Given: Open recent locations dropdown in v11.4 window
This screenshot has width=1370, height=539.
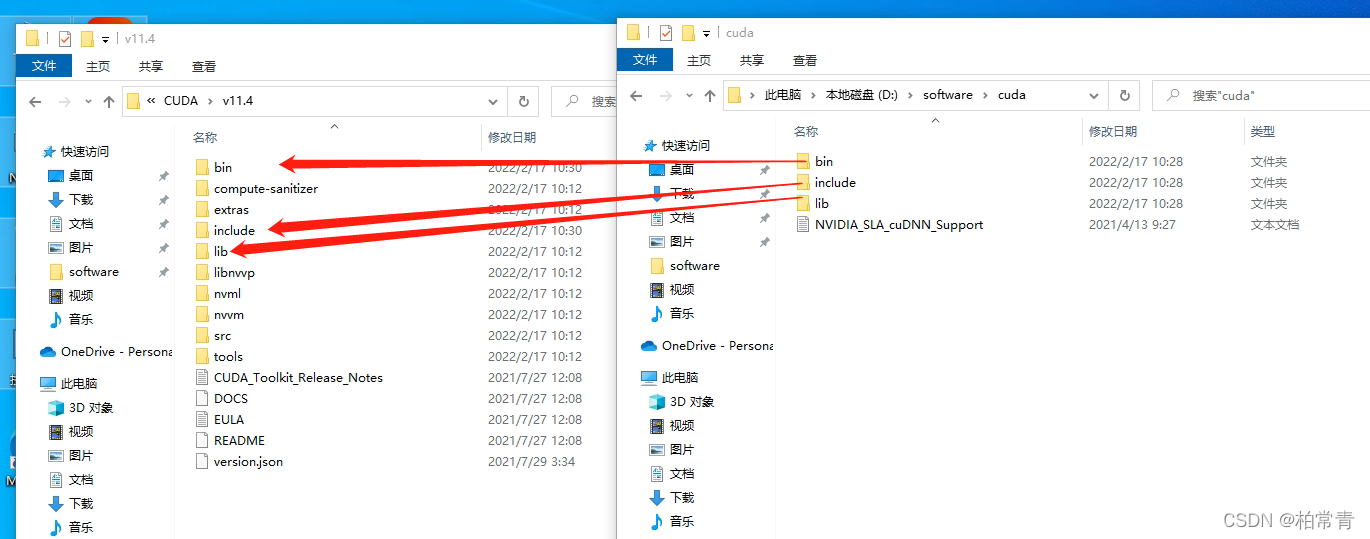Looking at the screenshot, I should coord(89,101).
